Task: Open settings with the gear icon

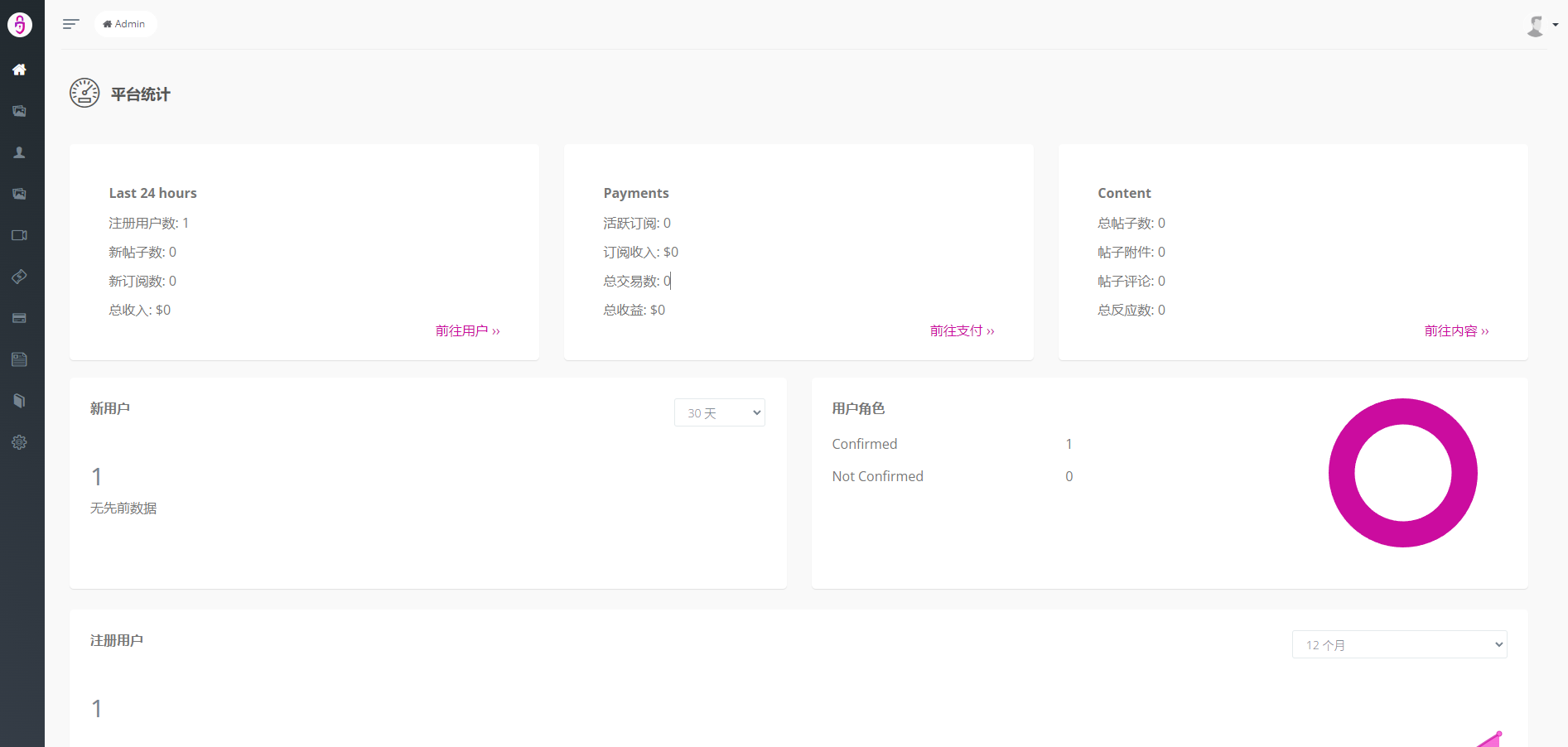Action: click(x=19, y=442)
